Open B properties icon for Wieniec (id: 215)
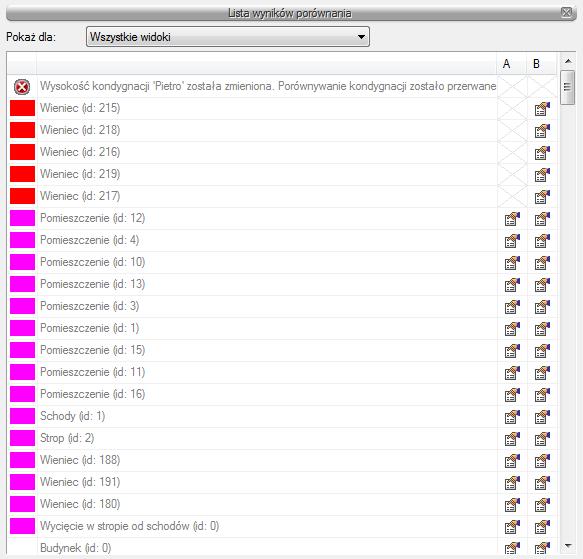This screenshot has width=583, height=559. pyautogui.click(x=542, y=109)
